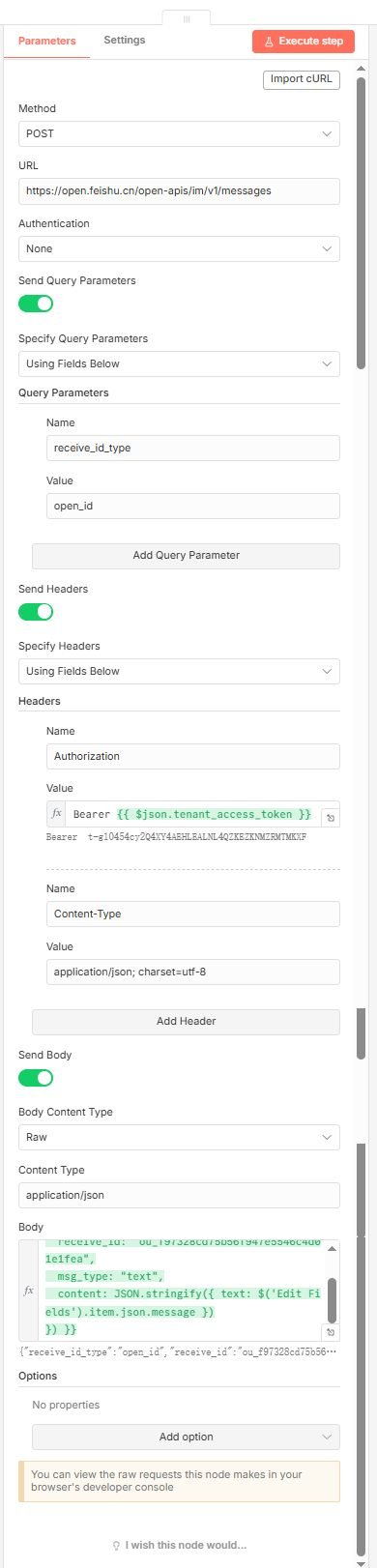Image resolution: width=377 pixels, height=1568 pixels.
Task: Click the Content Type application/json field
Action: (x=179, y=1195)
